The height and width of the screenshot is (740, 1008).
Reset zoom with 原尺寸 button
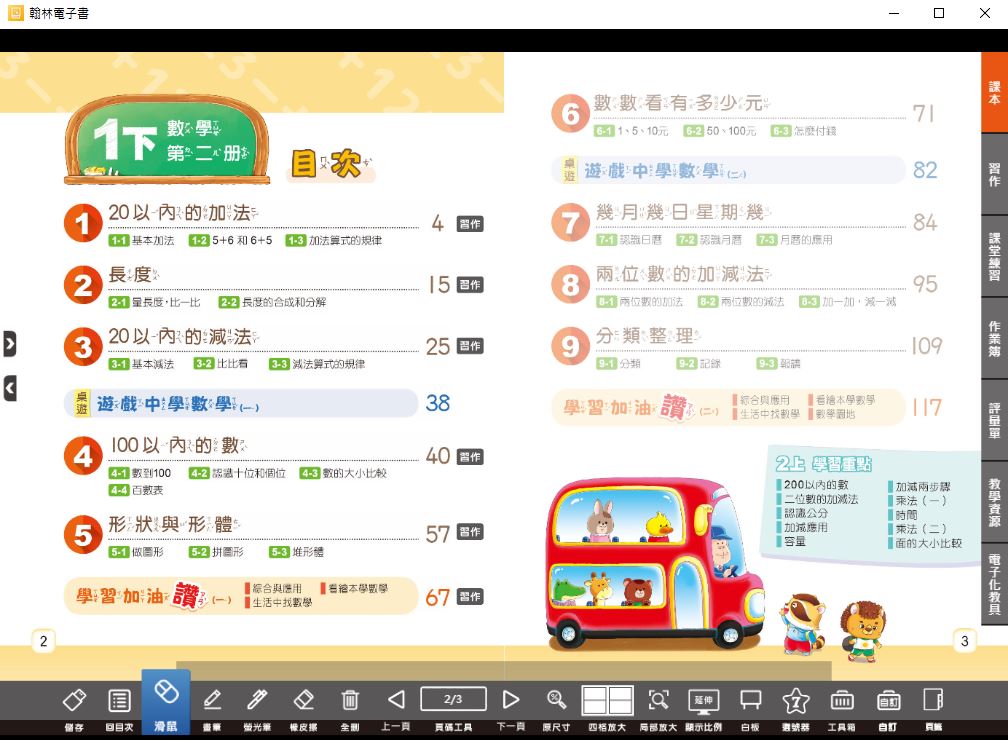coord(556,700)
